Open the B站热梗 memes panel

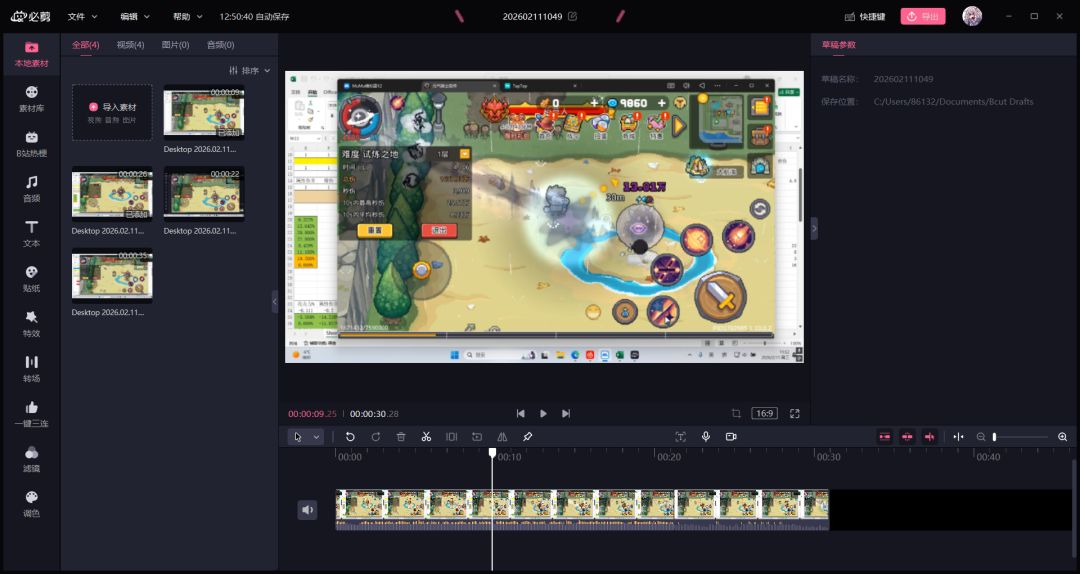(x=31, y=144)
